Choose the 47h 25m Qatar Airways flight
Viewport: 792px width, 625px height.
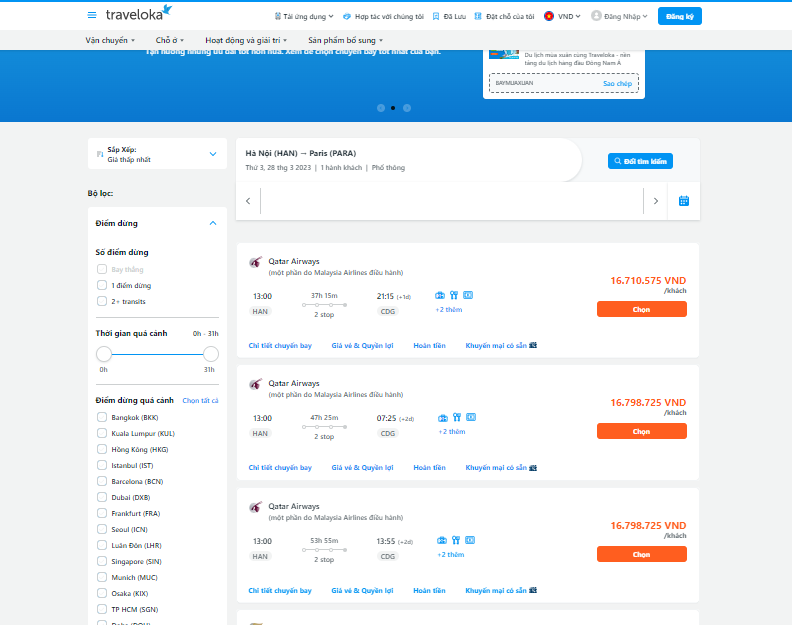(641, 431)
